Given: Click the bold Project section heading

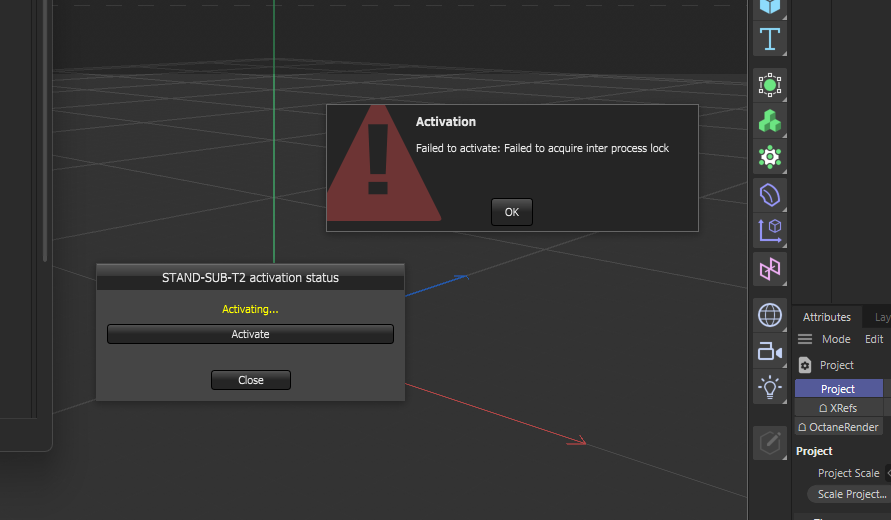Looking at the screenshot, I should (814, 451).
